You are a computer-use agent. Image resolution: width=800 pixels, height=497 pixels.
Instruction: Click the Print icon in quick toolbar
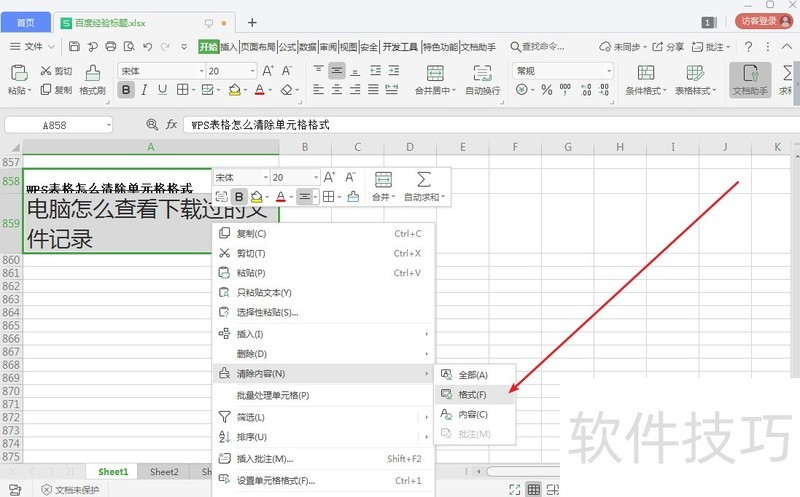coord(111,46)
